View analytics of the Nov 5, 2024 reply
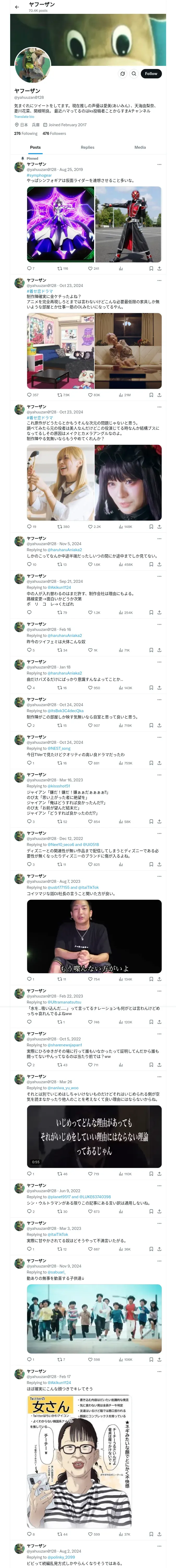 click(x=121, y=564)
